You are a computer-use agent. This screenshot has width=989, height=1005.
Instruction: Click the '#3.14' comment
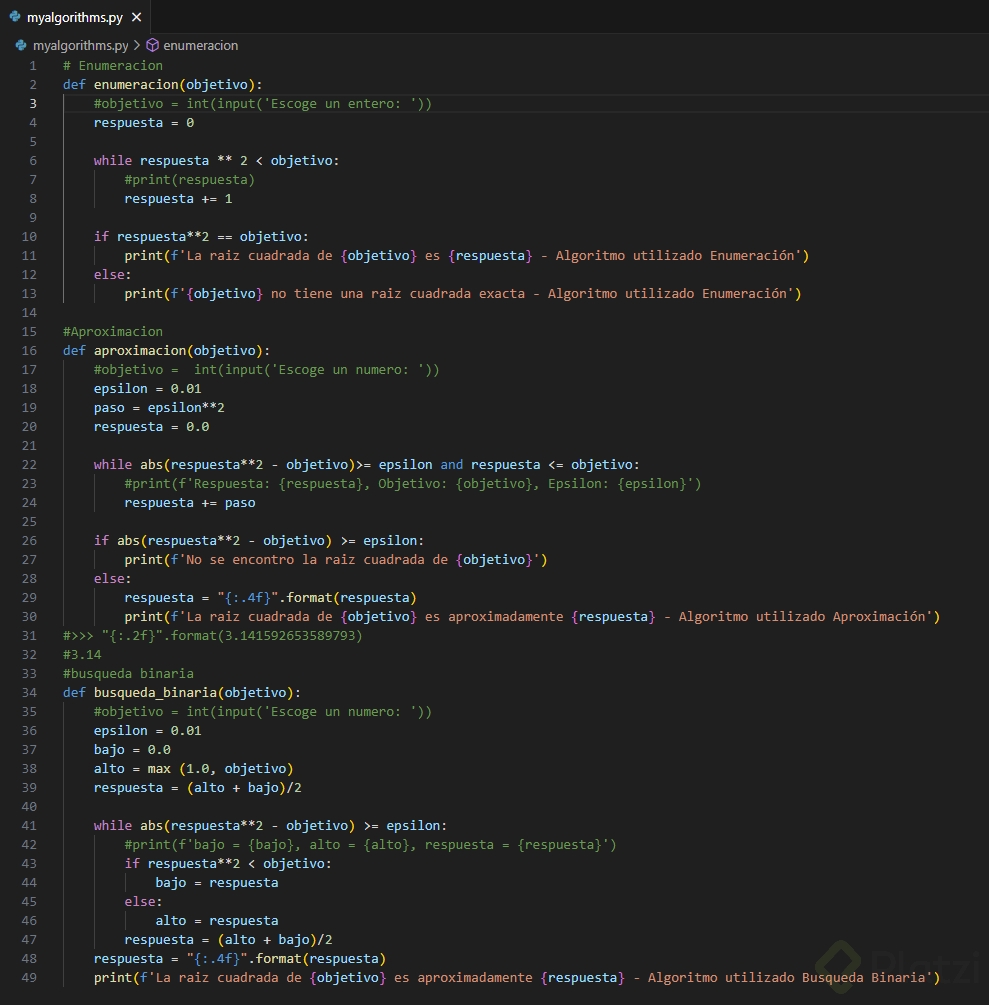click(82, 655)
